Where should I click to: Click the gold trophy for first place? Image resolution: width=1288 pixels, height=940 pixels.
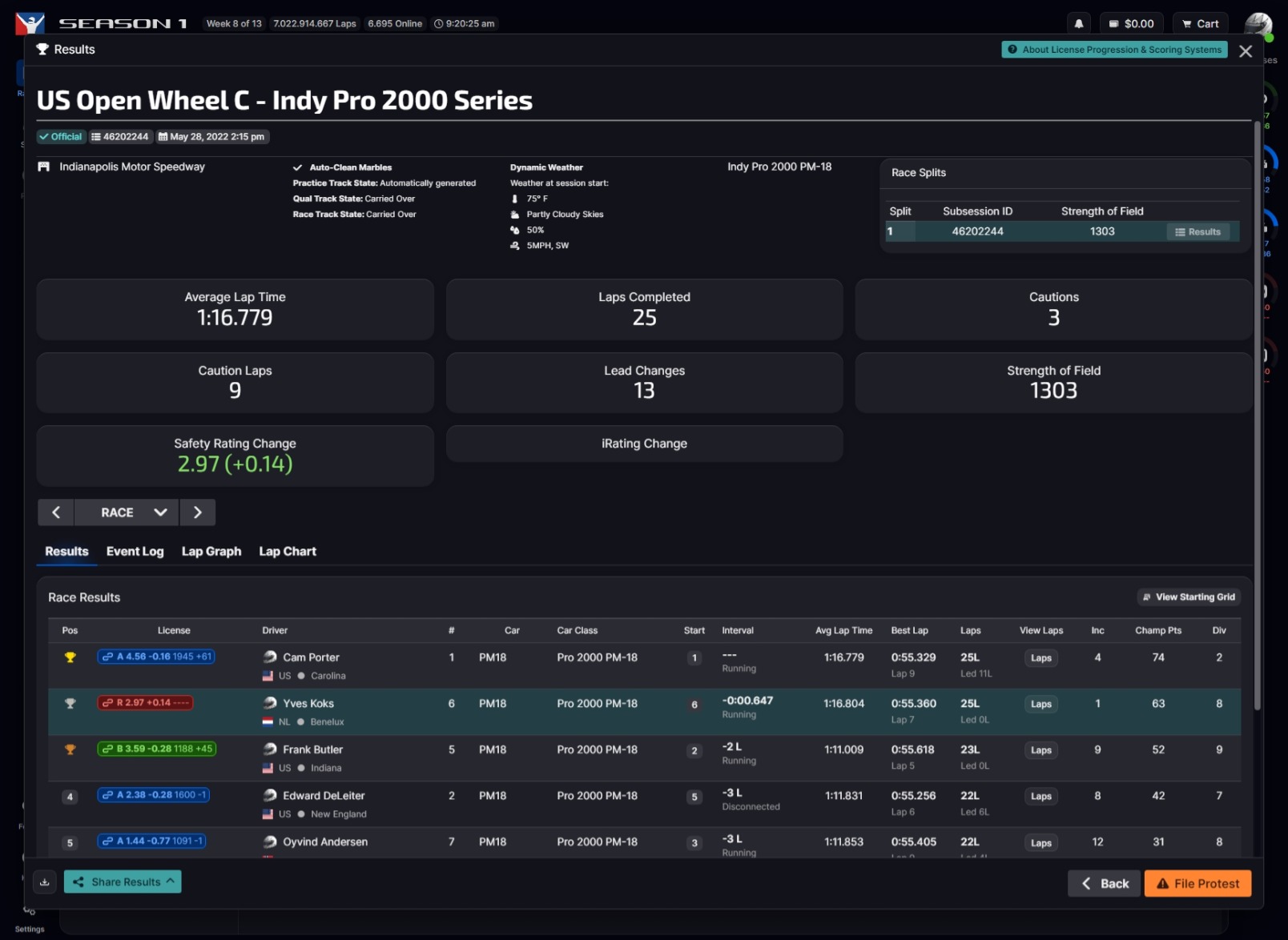pos(70,657)
